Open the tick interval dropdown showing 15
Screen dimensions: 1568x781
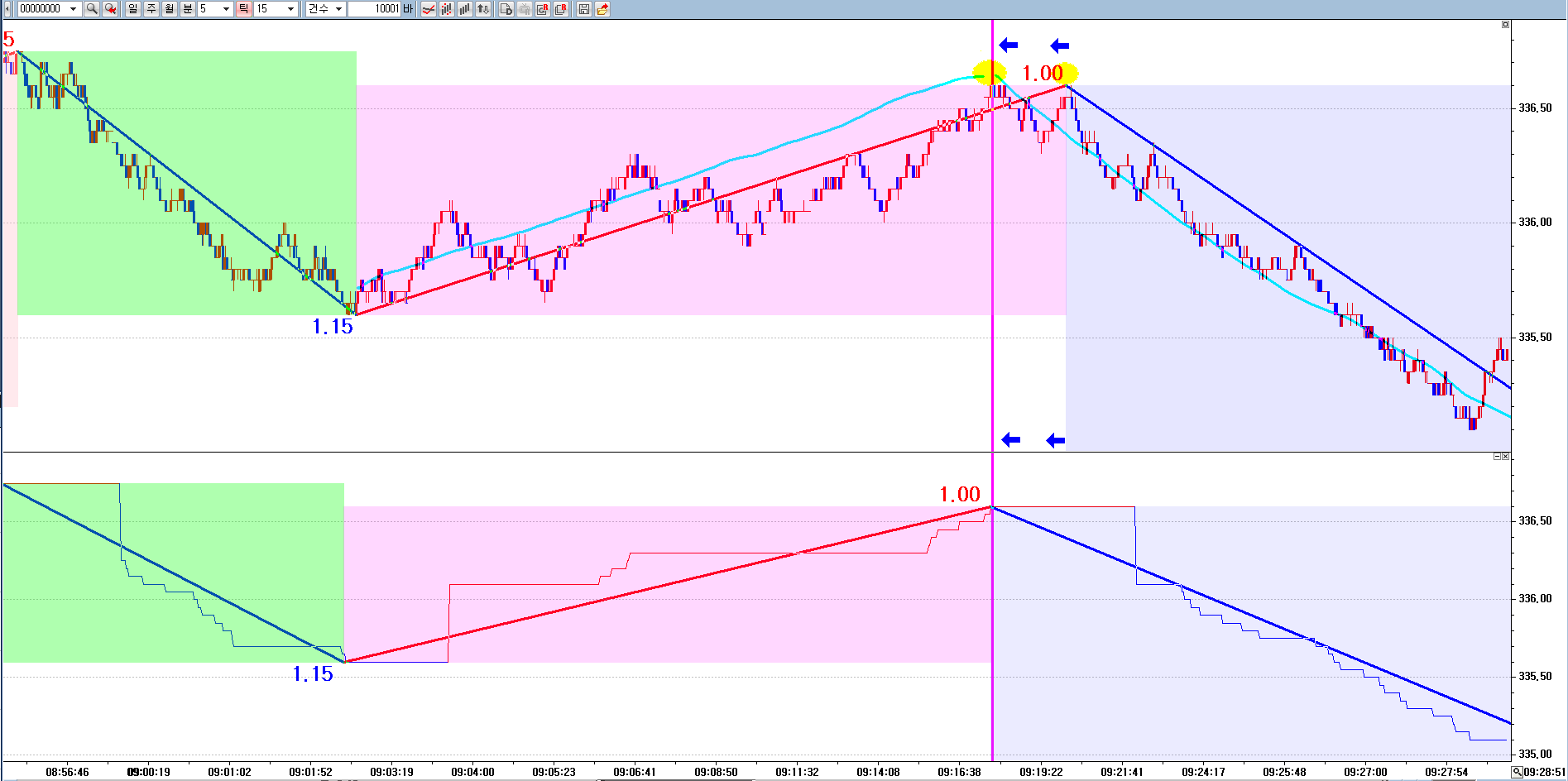point(290,9)
